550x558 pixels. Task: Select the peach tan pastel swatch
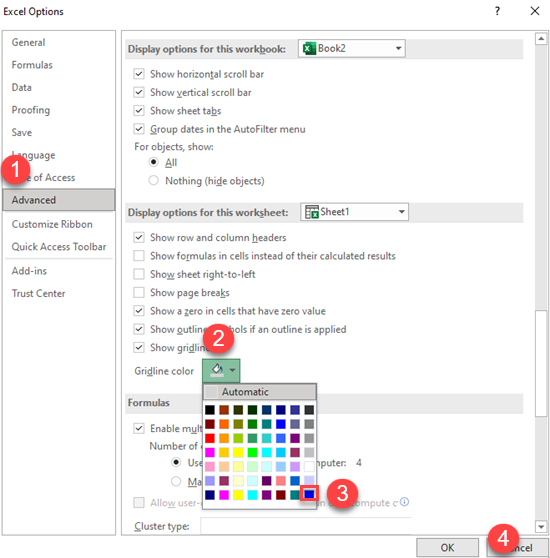pyautogui.click(x=224, y=466)
